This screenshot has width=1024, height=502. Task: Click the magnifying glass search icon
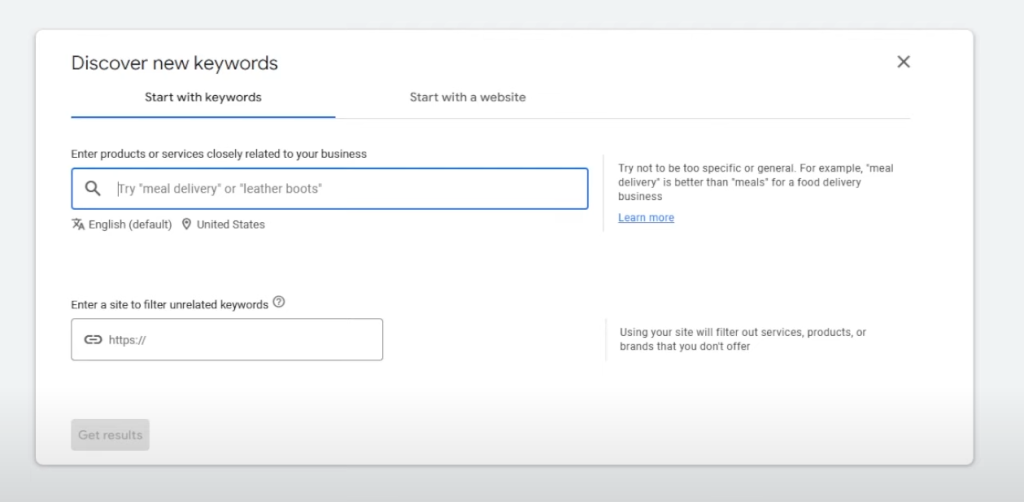[x=93, y=188]
